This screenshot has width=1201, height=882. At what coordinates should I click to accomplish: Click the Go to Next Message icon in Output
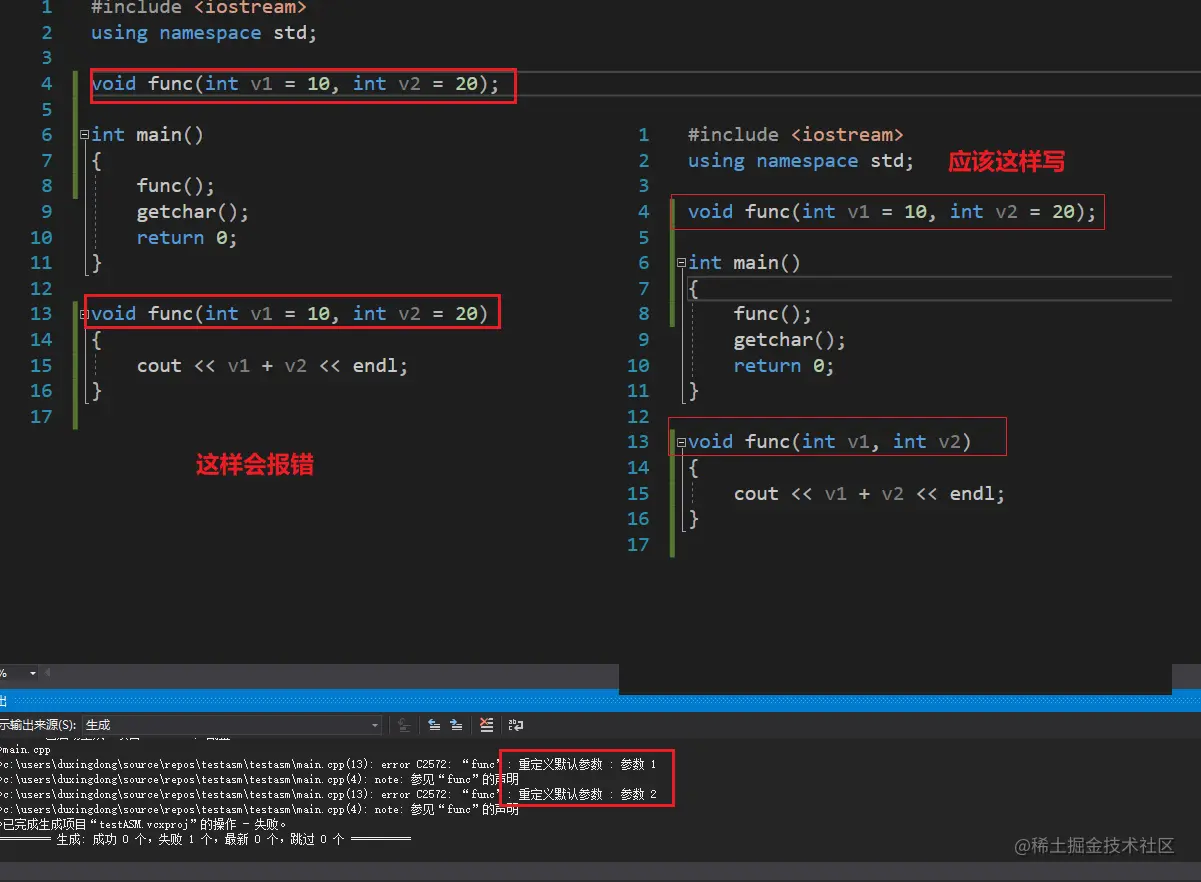tap(456, 725)
